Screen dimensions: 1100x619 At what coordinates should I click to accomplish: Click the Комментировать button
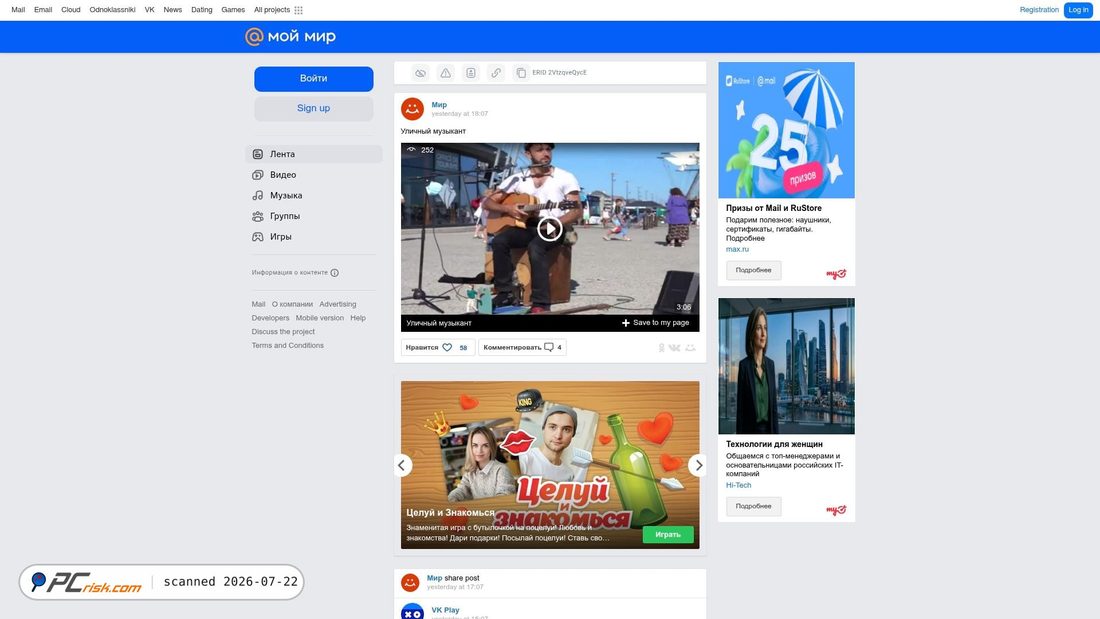(523, 347)
